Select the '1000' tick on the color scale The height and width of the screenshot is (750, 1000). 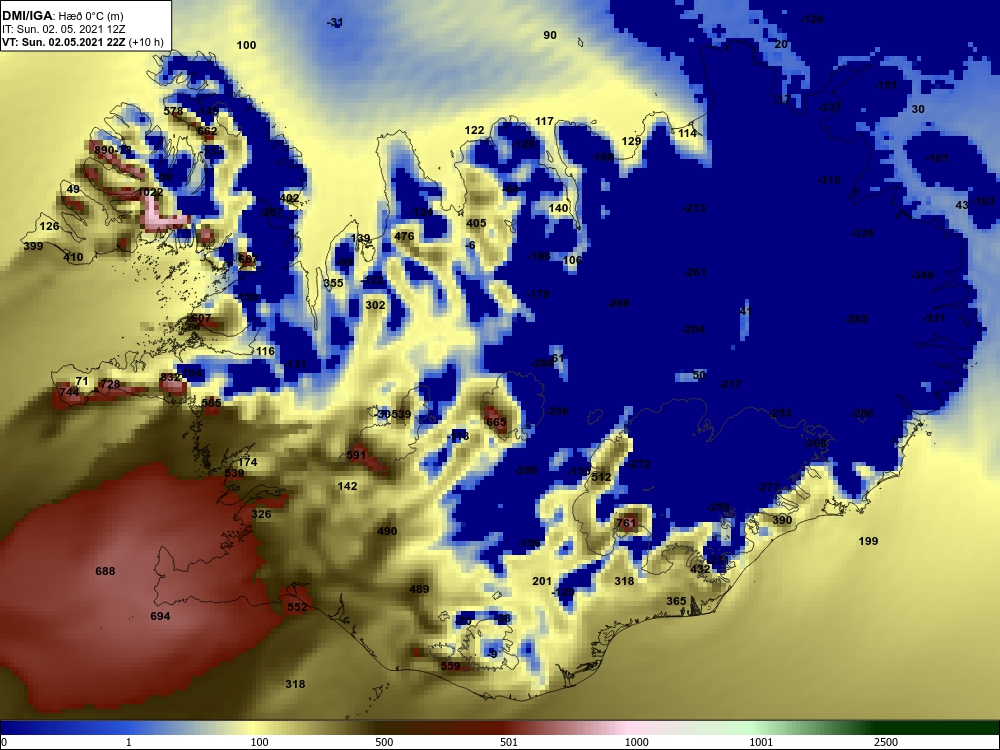point(636,742)
